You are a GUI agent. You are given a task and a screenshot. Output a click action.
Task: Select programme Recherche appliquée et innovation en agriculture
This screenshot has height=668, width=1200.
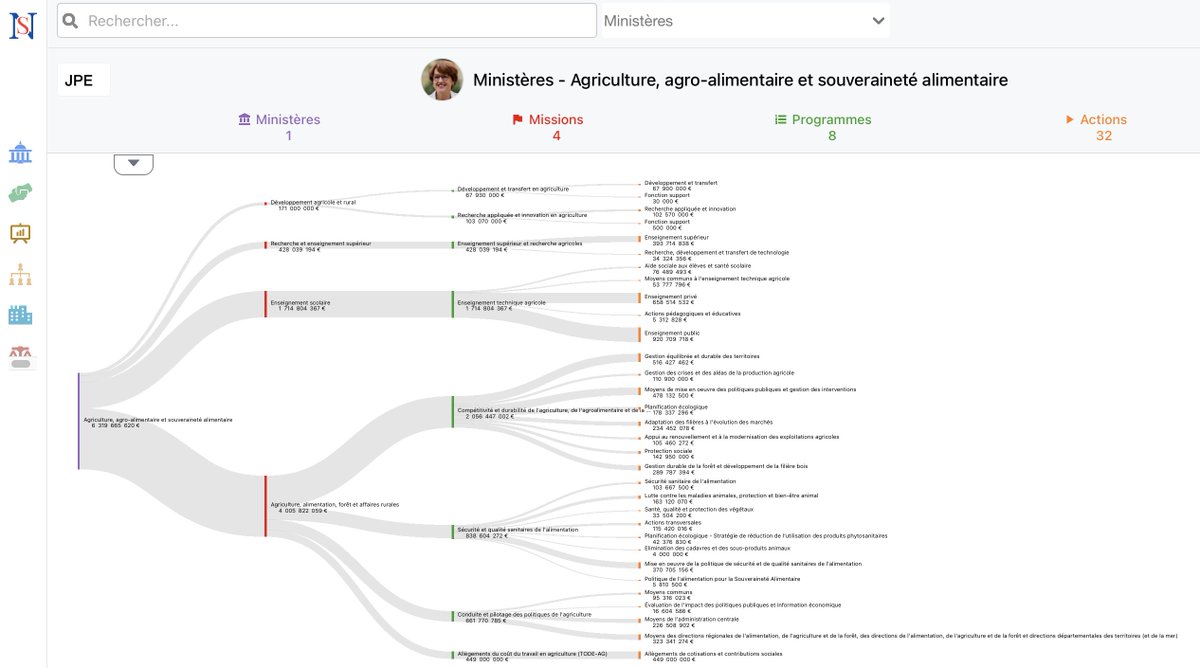coord(521,217)
